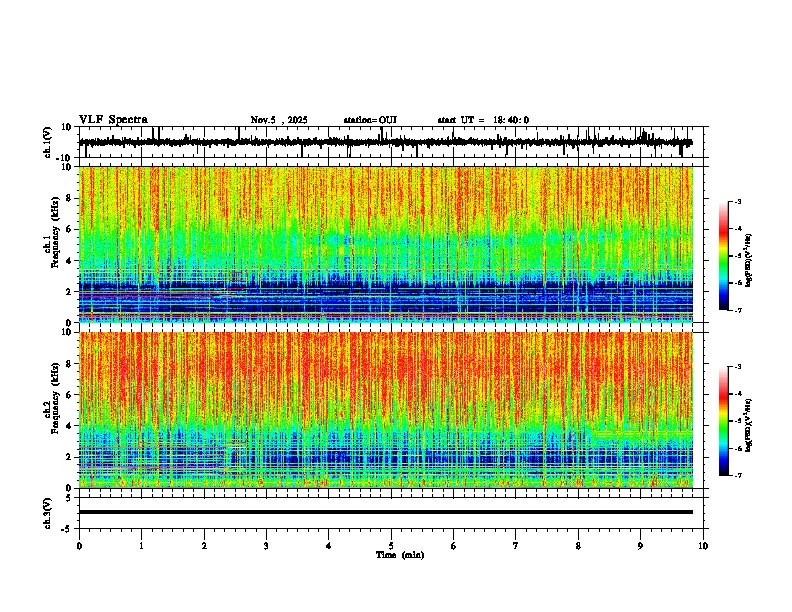Screen dimensions: 792x612
Task: Click the "station=OUI" header label
Action: pos(370,120)
